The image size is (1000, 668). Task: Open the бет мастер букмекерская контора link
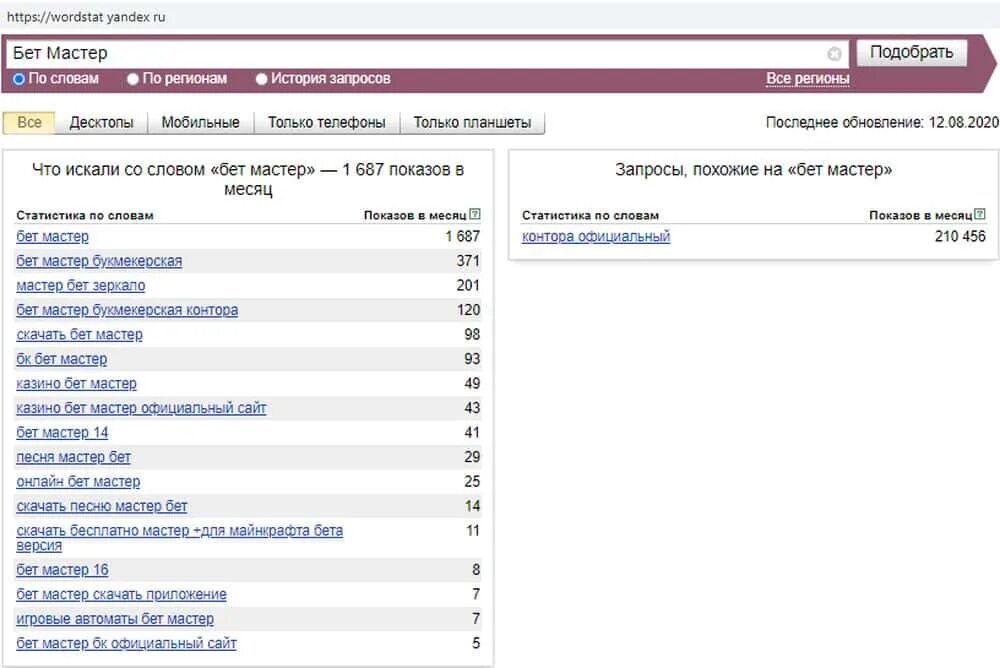[127, 310]
